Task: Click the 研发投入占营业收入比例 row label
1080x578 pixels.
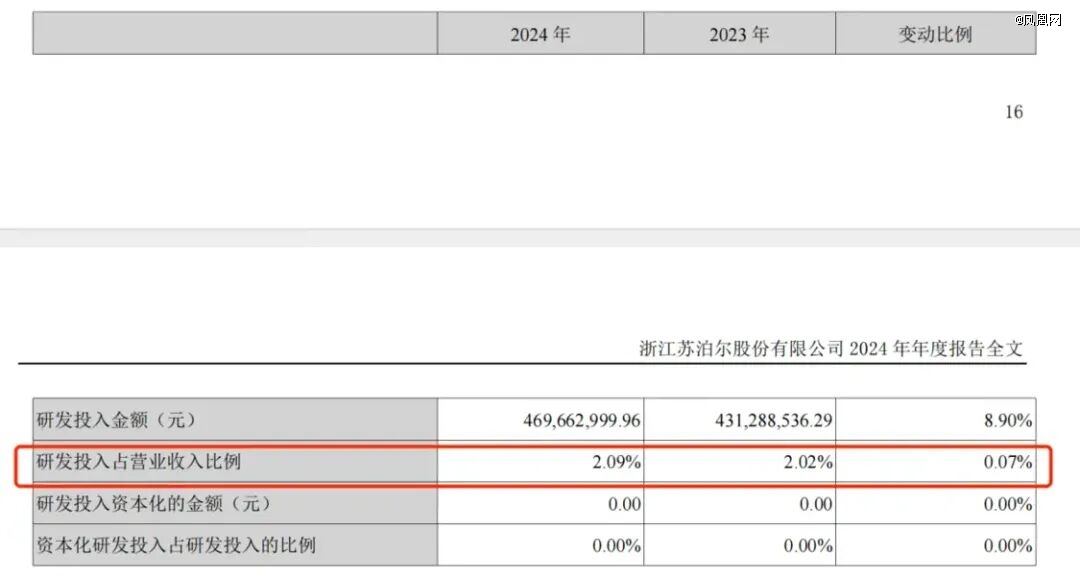Action: click(x=139, y=463)
